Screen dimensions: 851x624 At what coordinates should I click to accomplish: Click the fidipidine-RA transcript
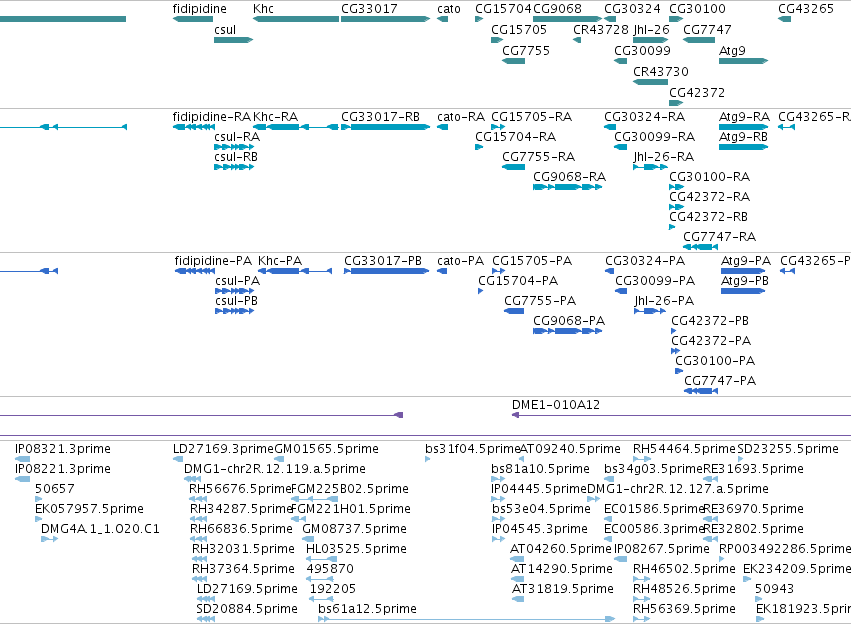(194, 127)
